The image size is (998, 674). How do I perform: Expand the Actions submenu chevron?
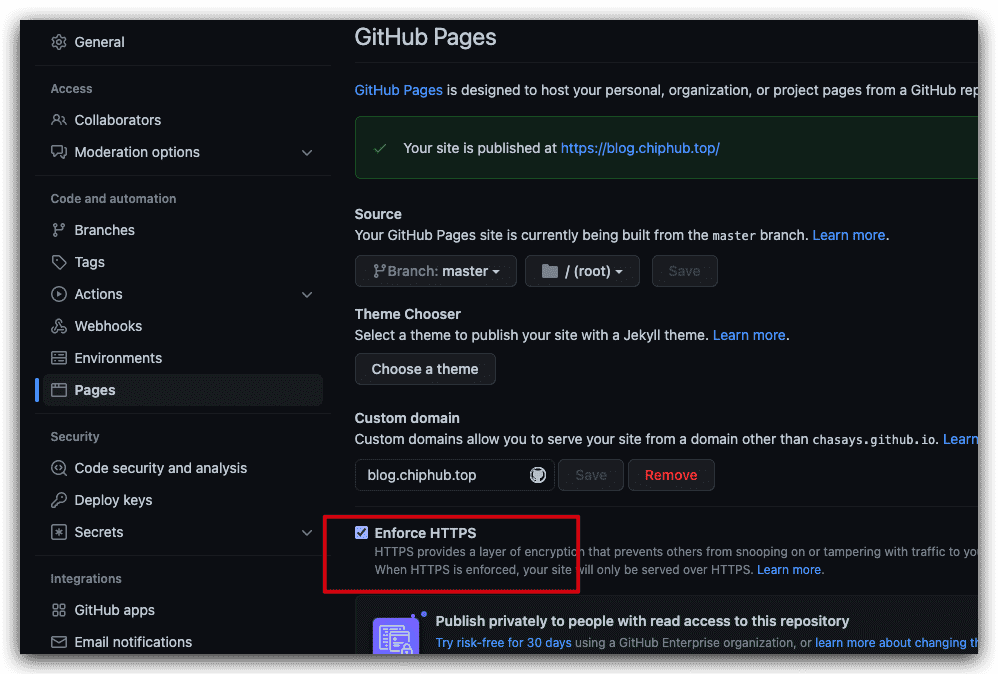pyautogui.click(x=307, y=295)
